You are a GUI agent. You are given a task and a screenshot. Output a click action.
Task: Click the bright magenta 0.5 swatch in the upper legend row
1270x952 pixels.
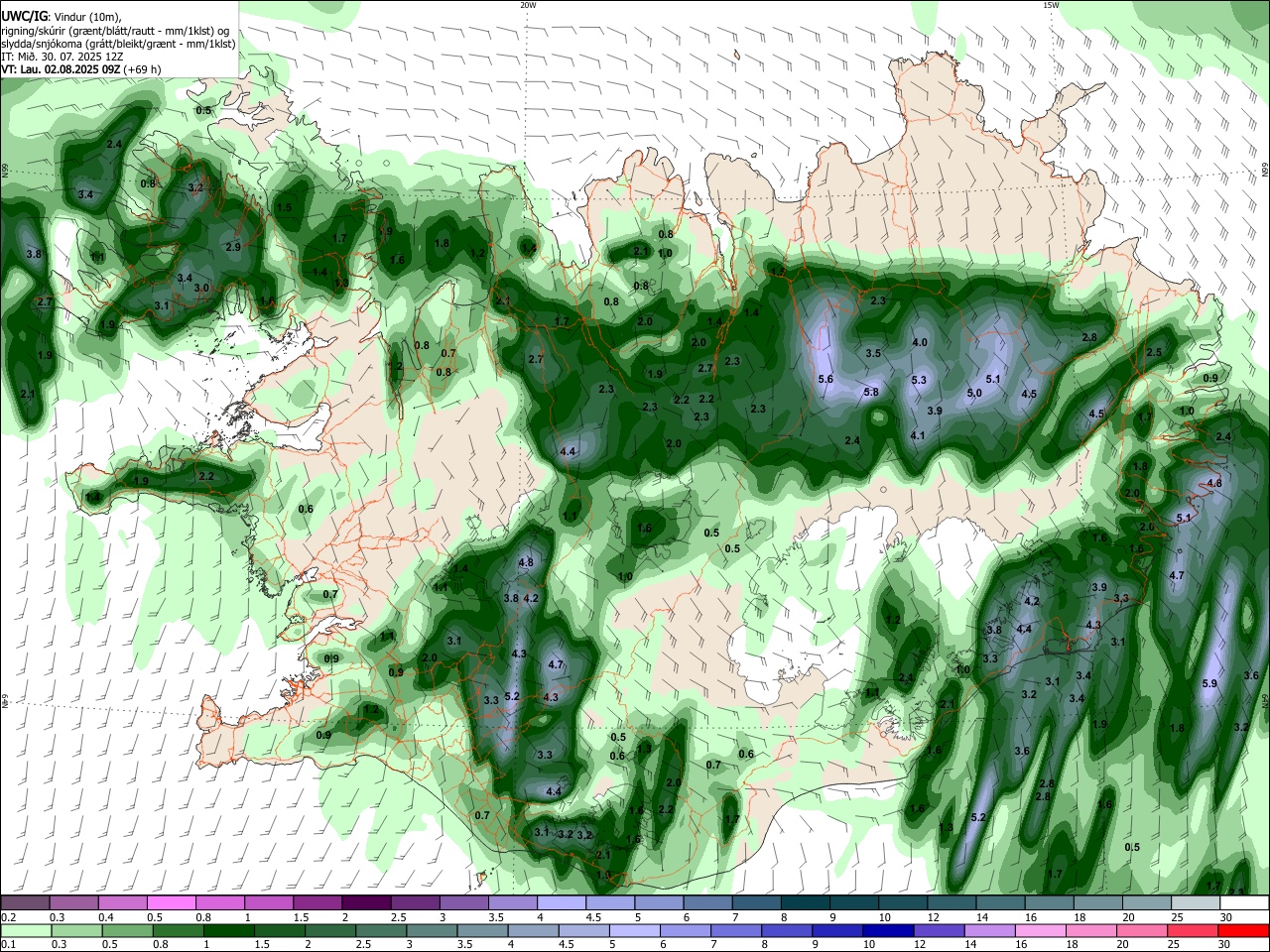(172, 903)
